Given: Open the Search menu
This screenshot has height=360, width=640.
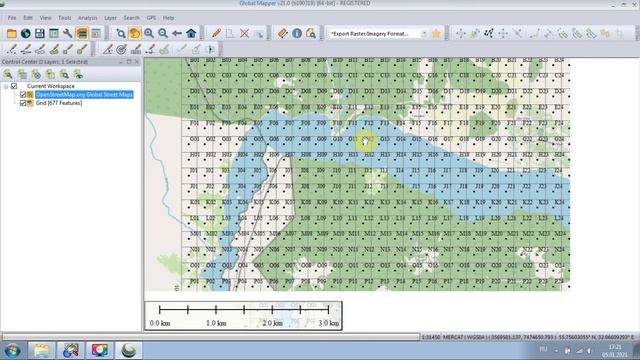Looking at the screenshot, I should (x=131, y=18).
